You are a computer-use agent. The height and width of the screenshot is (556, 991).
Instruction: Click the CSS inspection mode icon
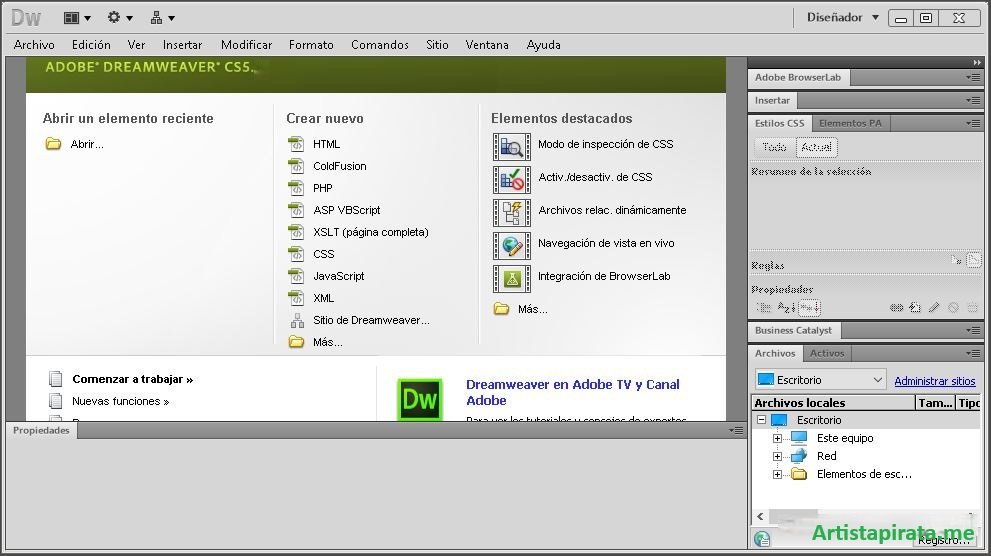click(511, 147)
